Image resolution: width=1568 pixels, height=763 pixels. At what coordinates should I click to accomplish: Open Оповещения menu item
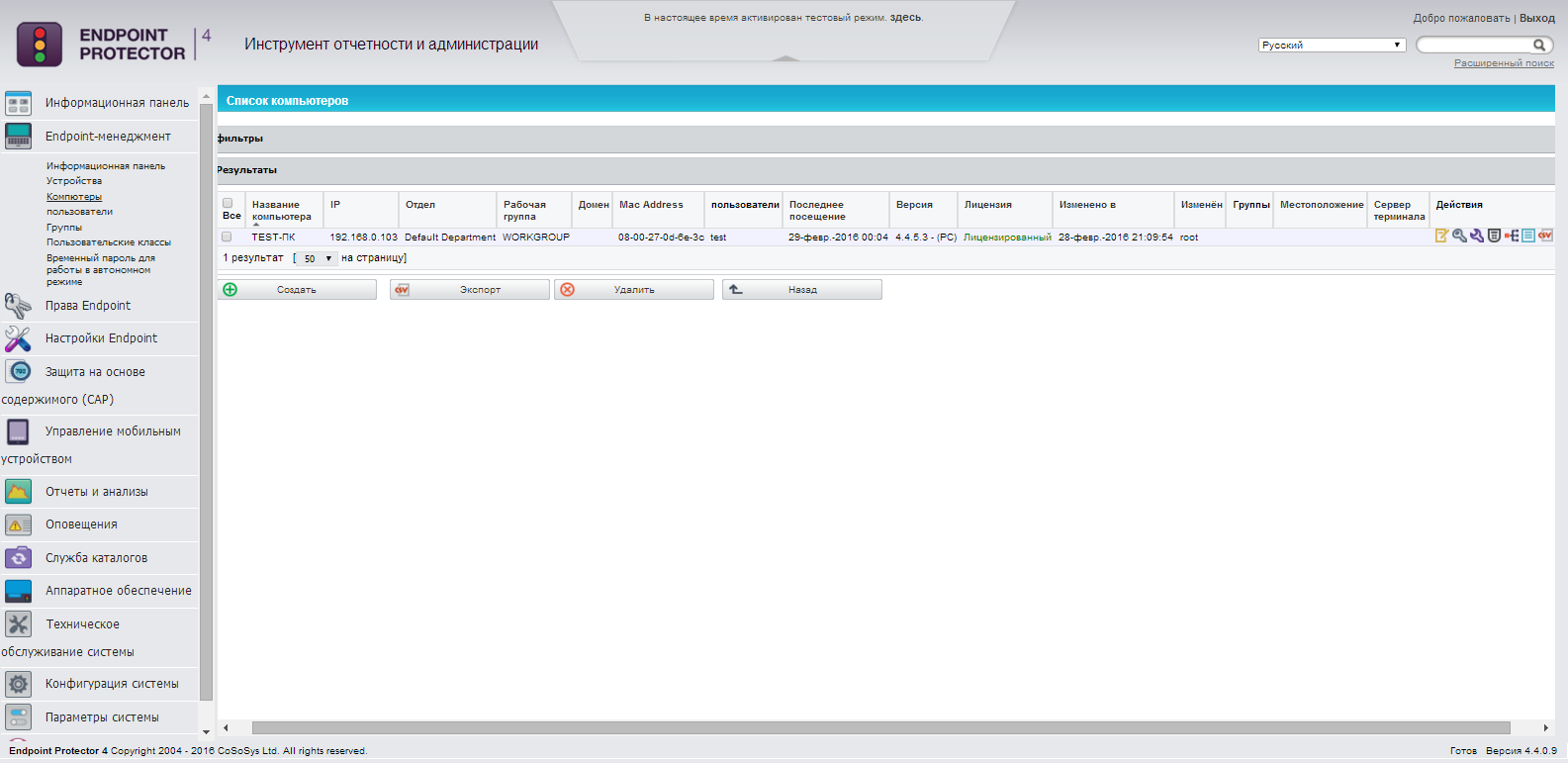(81, 525)
